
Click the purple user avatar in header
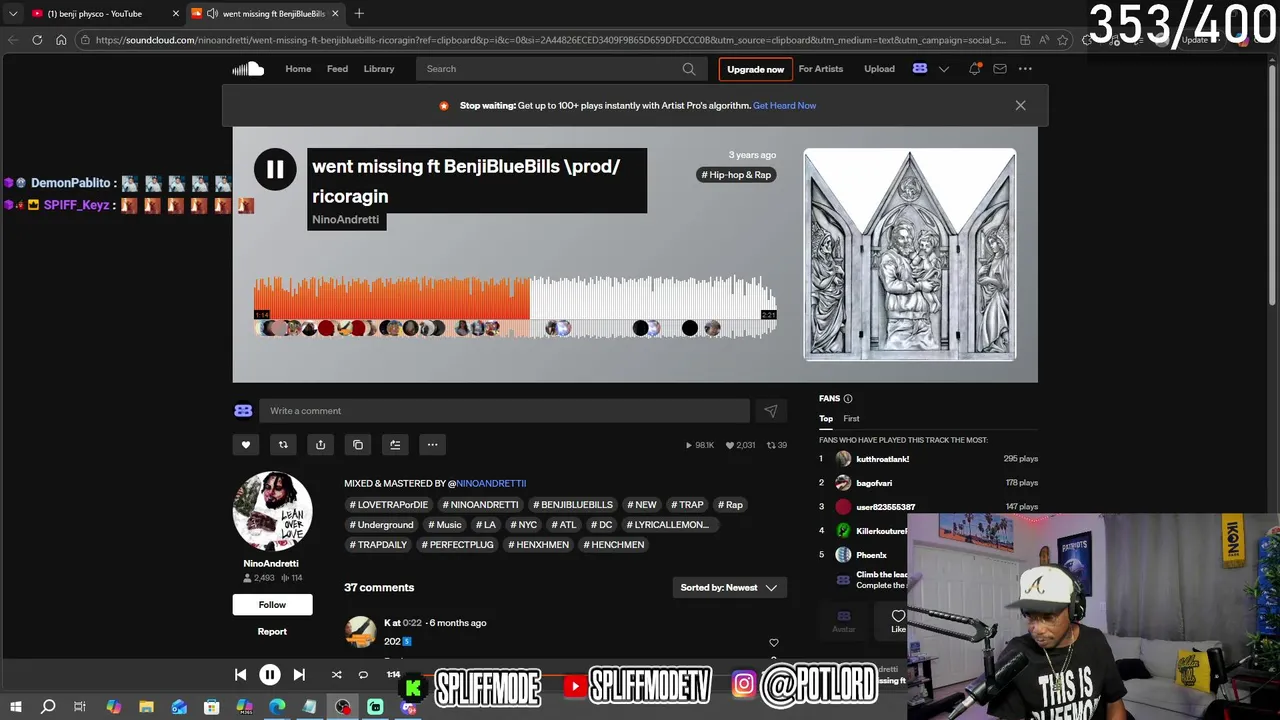click(920, 69)
